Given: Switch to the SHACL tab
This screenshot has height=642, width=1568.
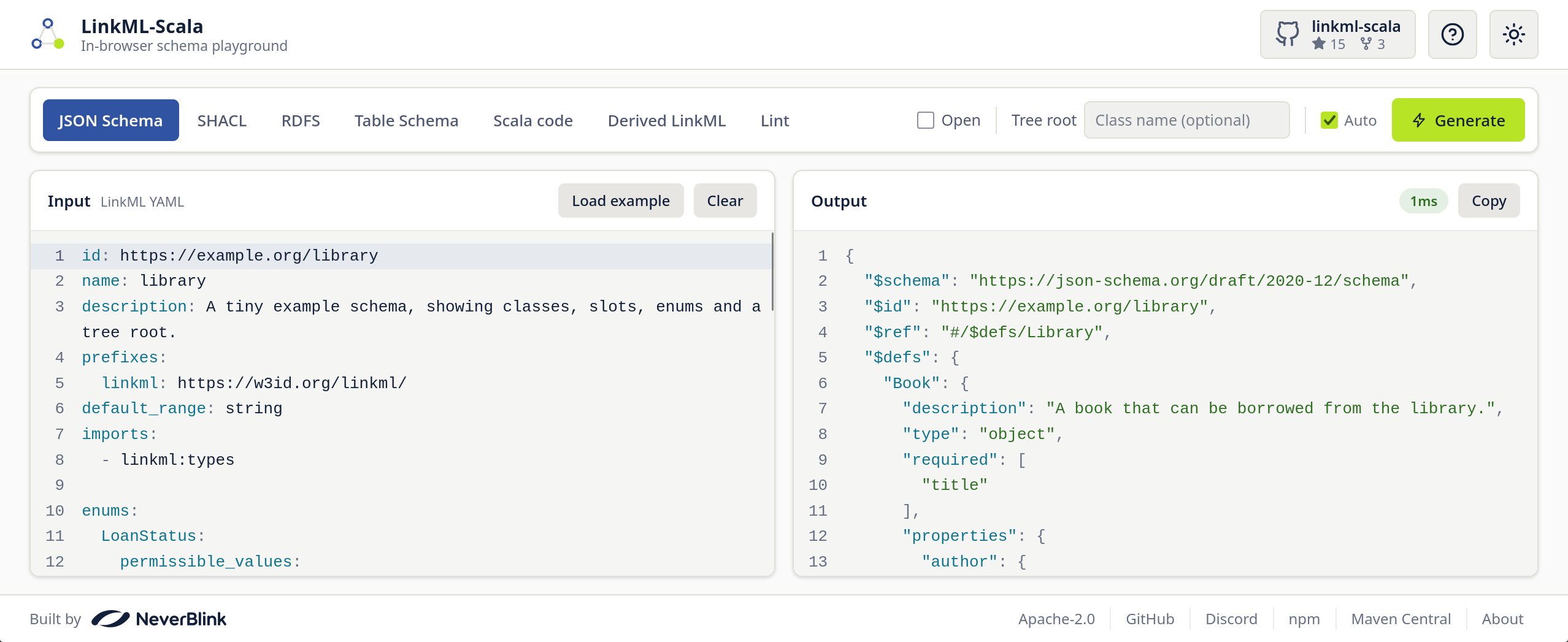Looking at the screenshot, I should pos(222,120).
